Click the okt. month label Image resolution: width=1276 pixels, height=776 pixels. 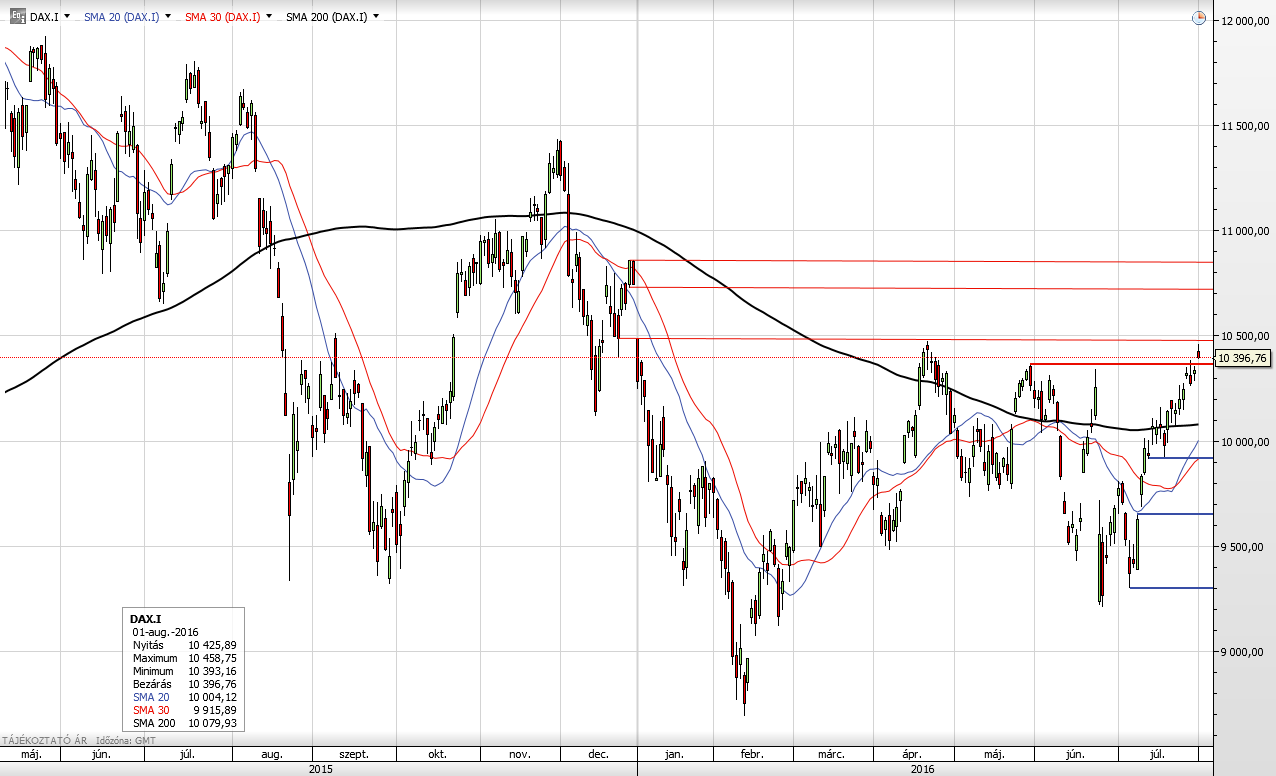437,755
